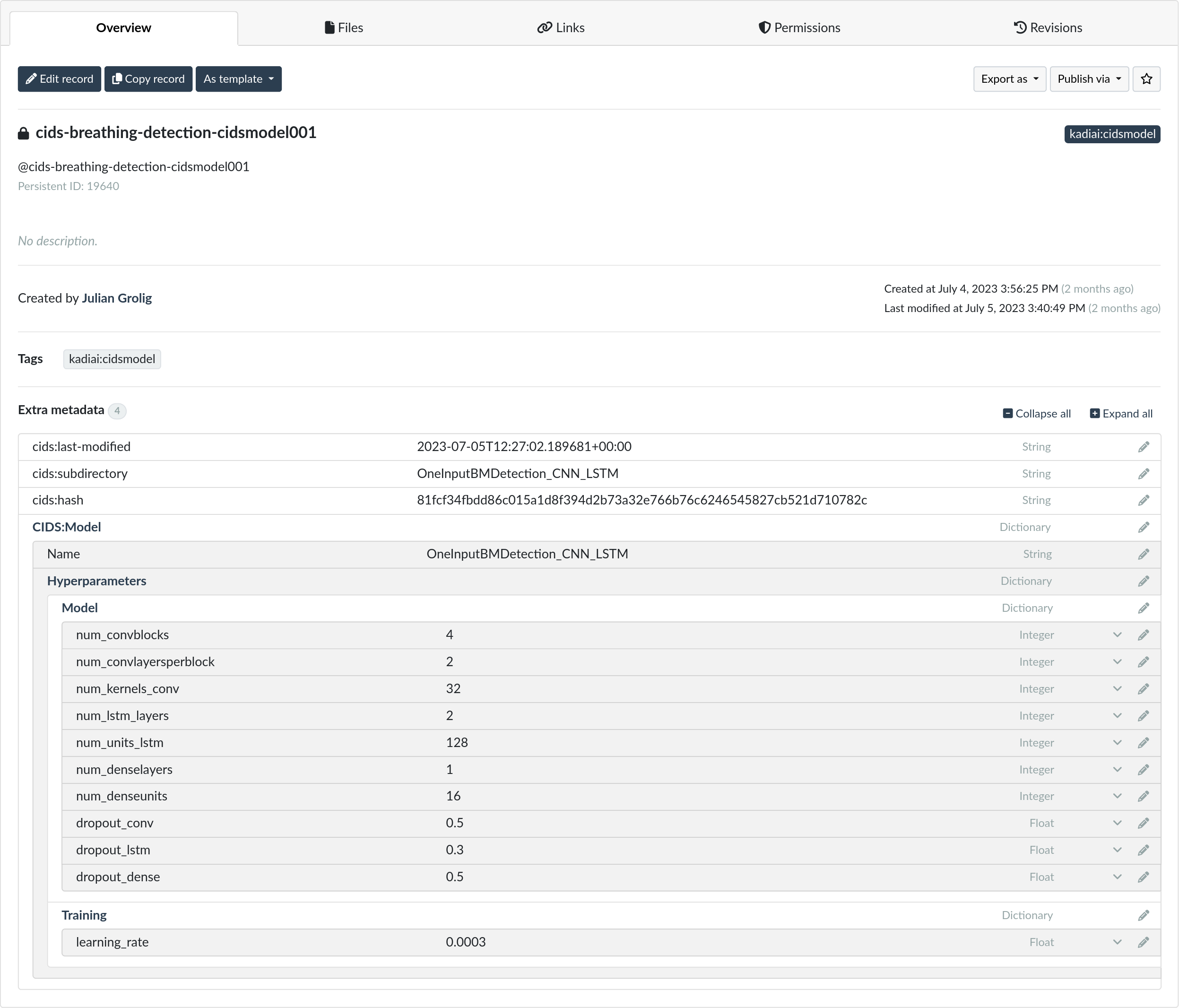The height and width of the screenshot is (1008, 1179).
Task: Click edit pencil for Hyperparameters dictionary
Action: tap(1143, 581)
